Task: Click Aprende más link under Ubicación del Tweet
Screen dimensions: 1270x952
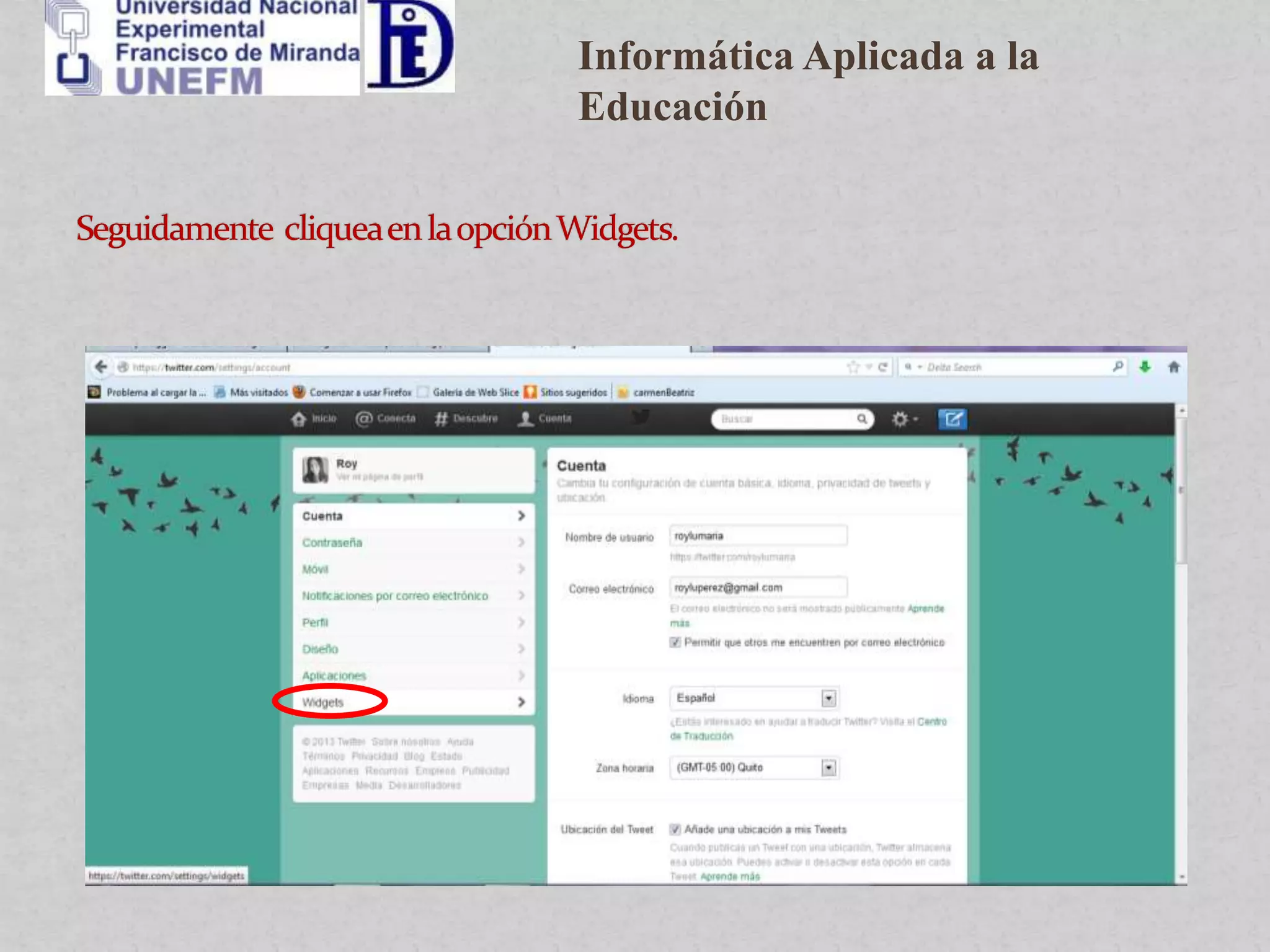Action: (x=730, y=876)
